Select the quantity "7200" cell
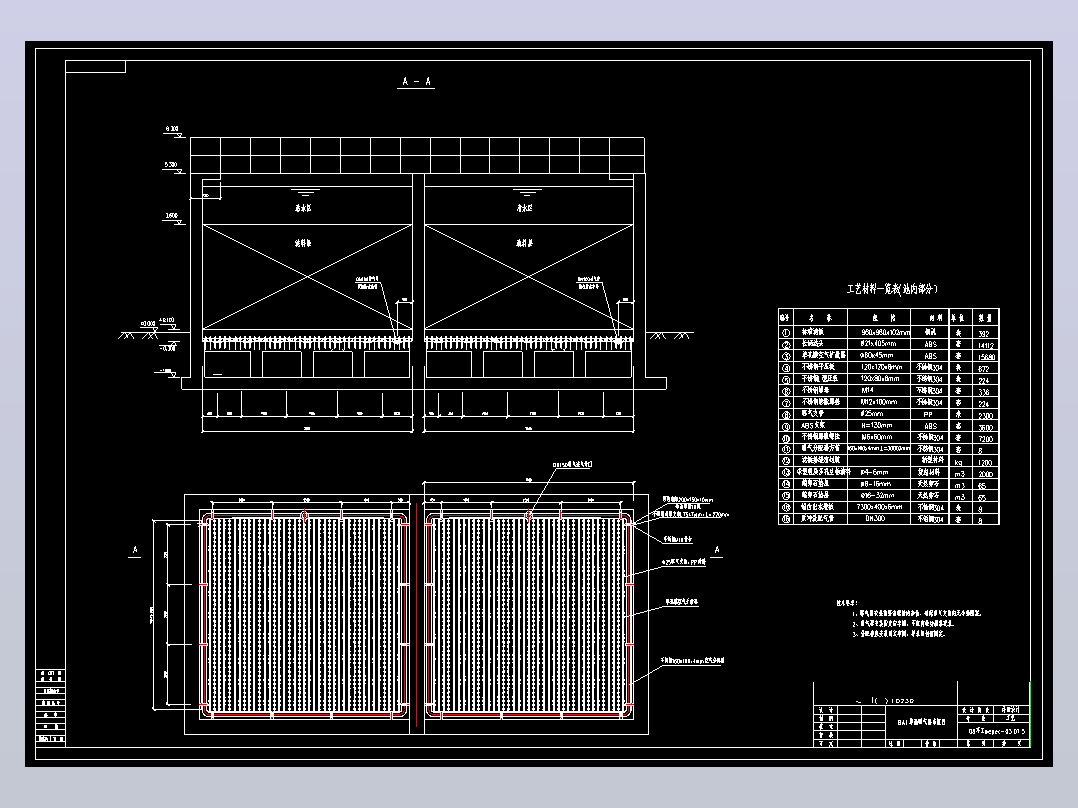Screen dimensions: 1078x808 [x=984, y=439]
